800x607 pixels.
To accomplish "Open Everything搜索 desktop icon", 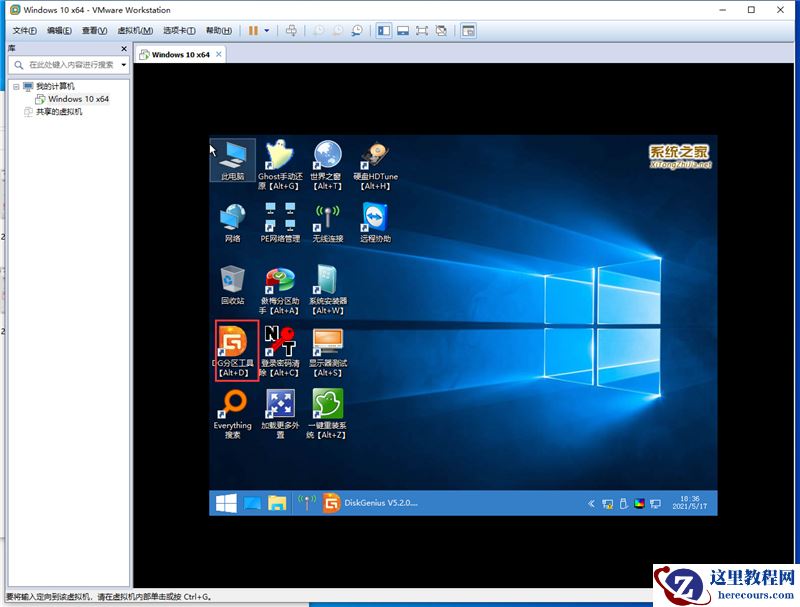I will point(233,405).
